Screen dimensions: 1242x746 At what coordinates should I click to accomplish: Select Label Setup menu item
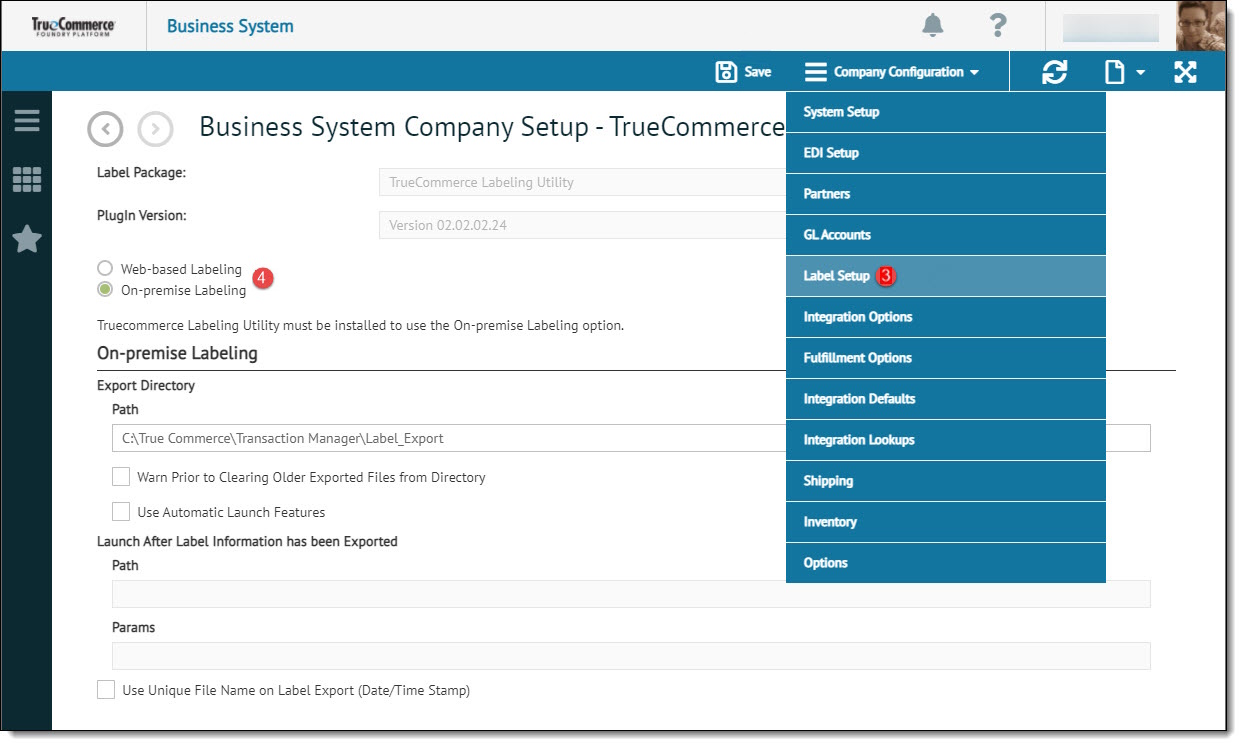point(946,276)
